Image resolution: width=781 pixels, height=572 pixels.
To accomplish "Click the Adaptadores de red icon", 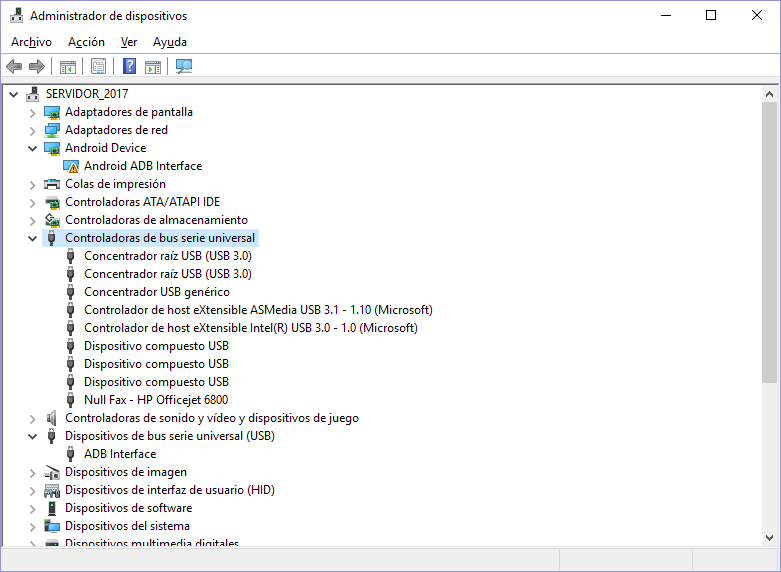I will pos(52,130).
